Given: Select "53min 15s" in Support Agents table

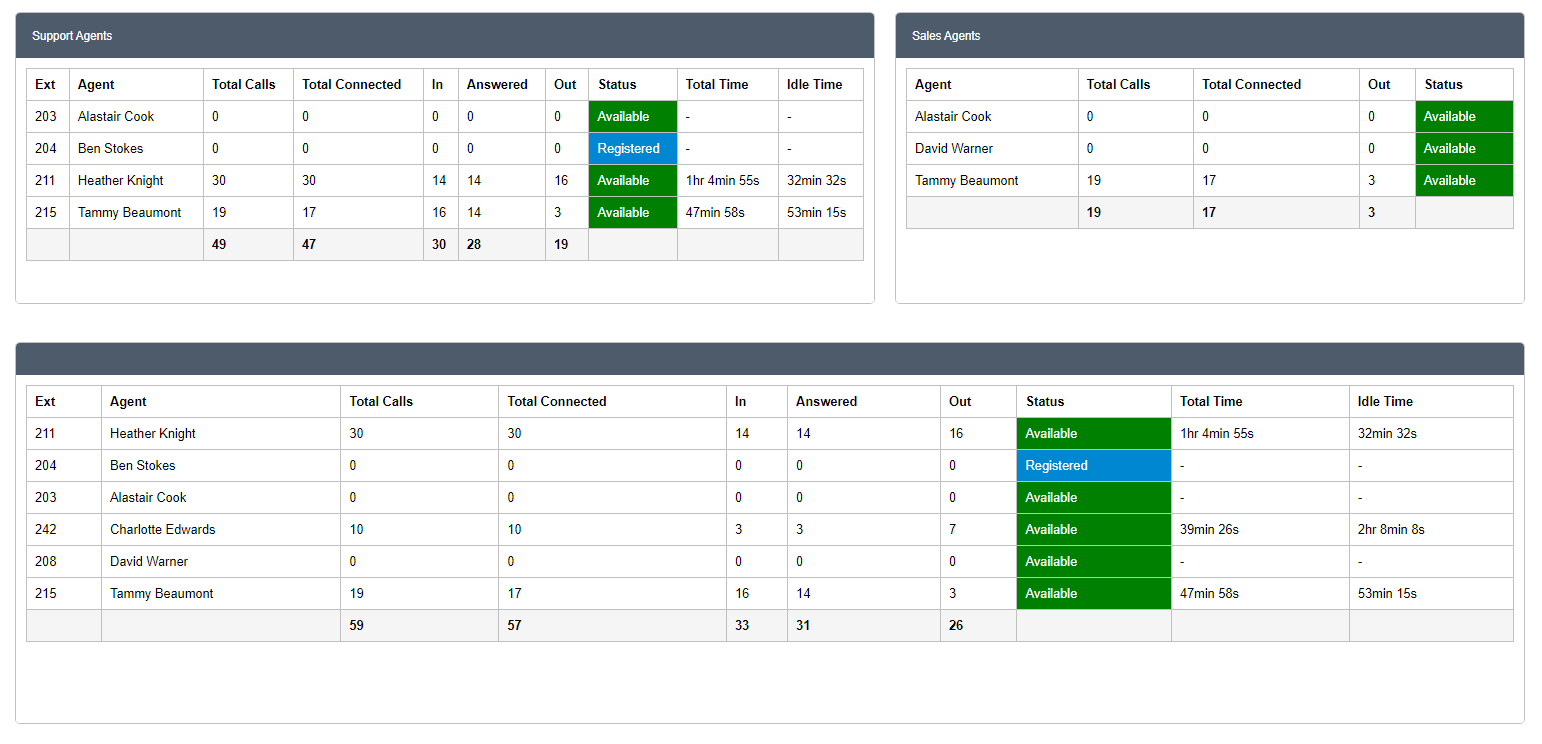Looking at the screenshot, I should (x=817, y=213).
